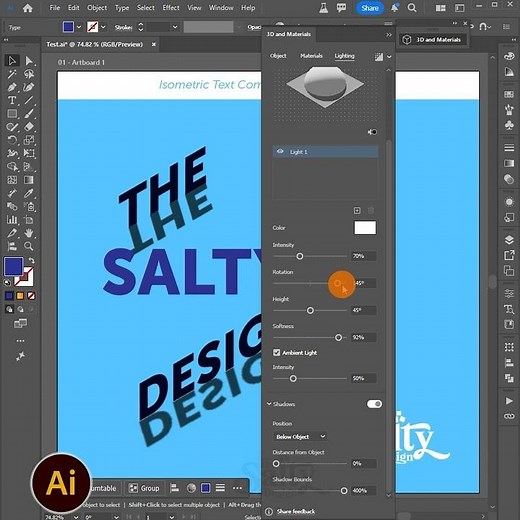Open the comments speech bubble icon

[341, 8]
